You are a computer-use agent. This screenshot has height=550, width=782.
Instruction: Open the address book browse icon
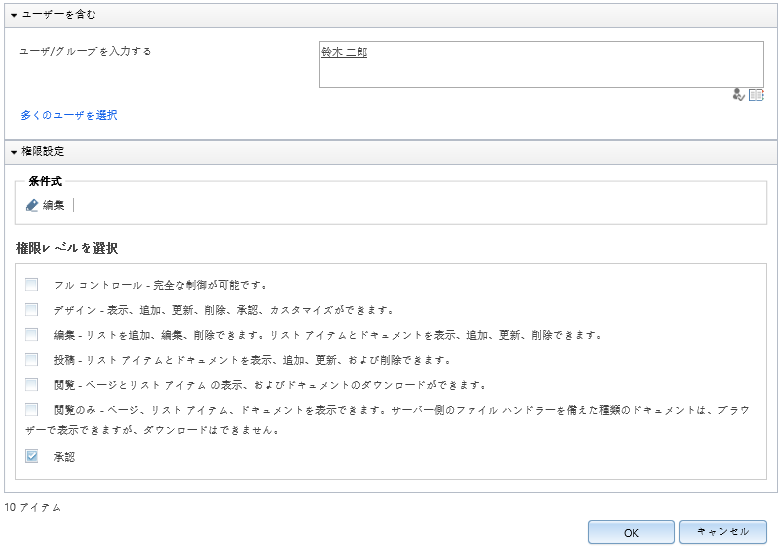(x=756, y=95)
